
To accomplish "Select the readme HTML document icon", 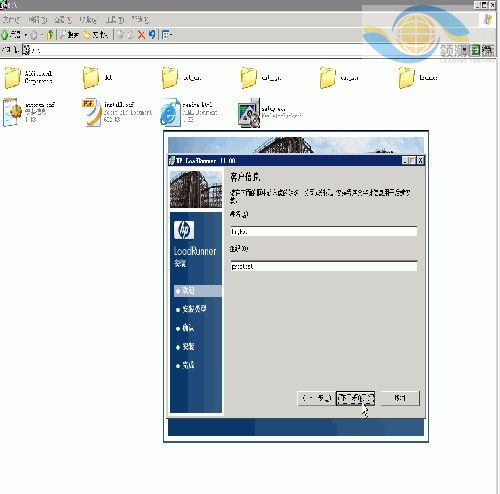I will tap(170, 112).
